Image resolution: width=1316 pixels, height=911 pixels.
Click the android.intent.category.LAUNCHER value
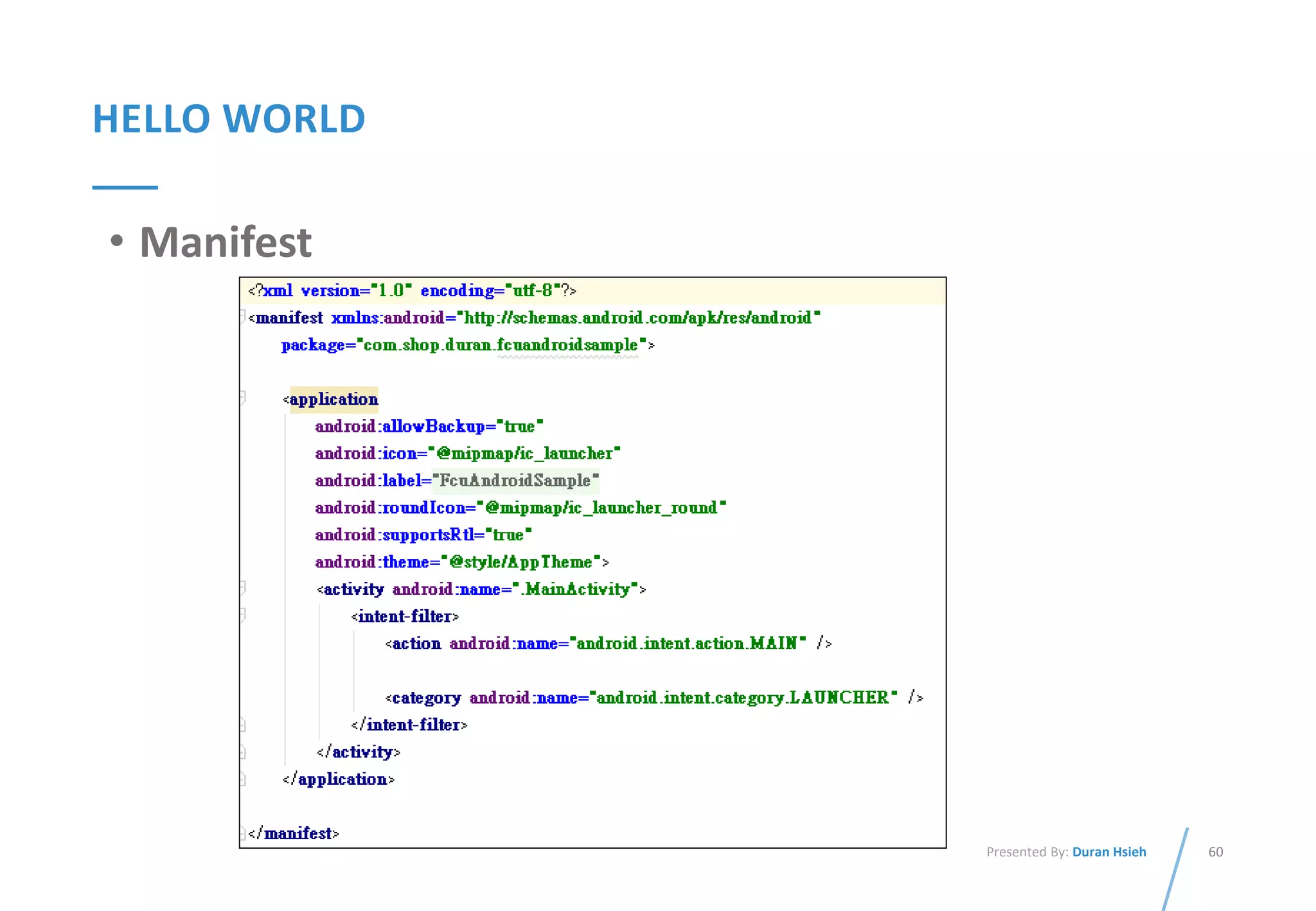[x=742, y=698]
